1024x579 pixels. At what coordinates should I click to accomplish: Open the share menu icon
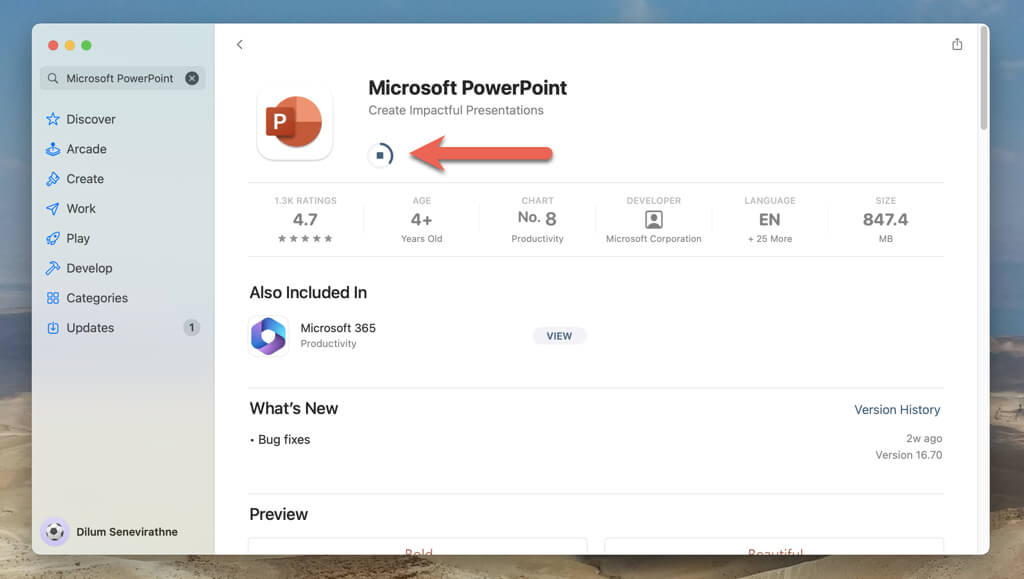coord(957,44)
